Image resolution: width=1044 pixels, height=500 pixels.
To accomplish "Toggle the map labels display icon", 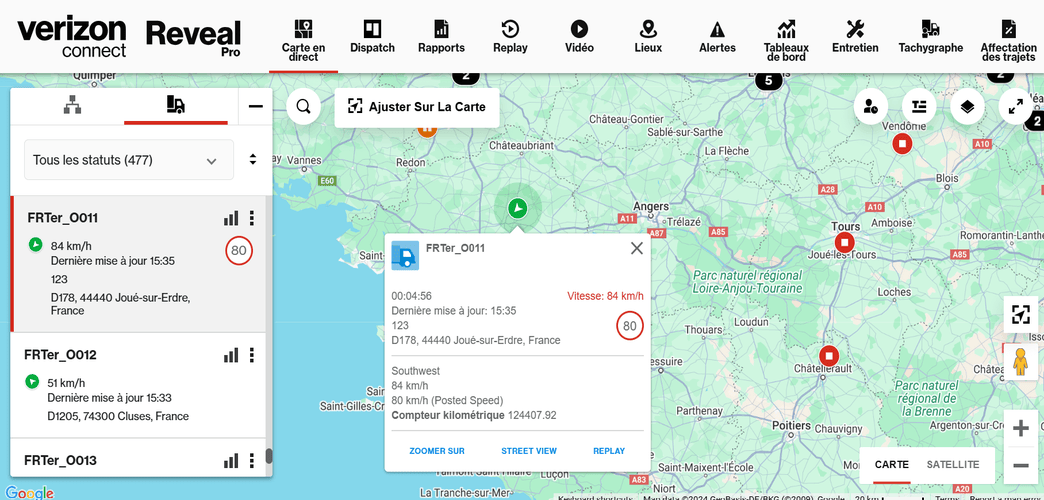I will pos(919,107).
